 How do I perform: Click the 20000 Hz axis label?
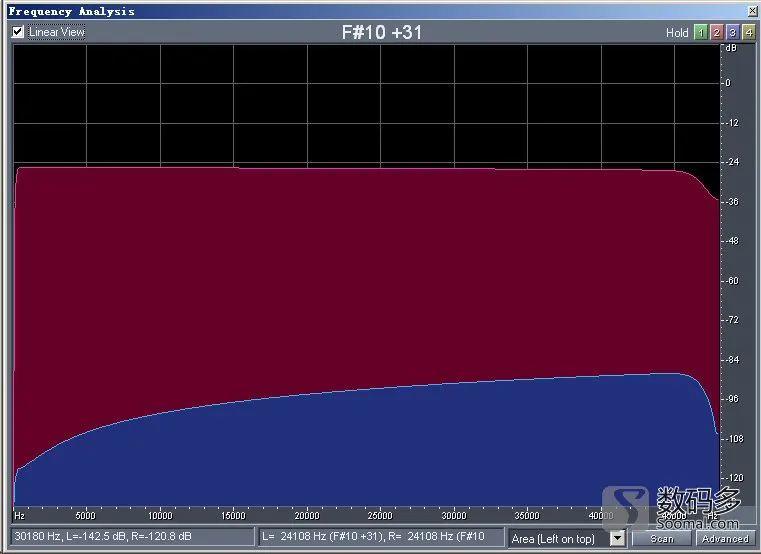click(x=307, y=516)
